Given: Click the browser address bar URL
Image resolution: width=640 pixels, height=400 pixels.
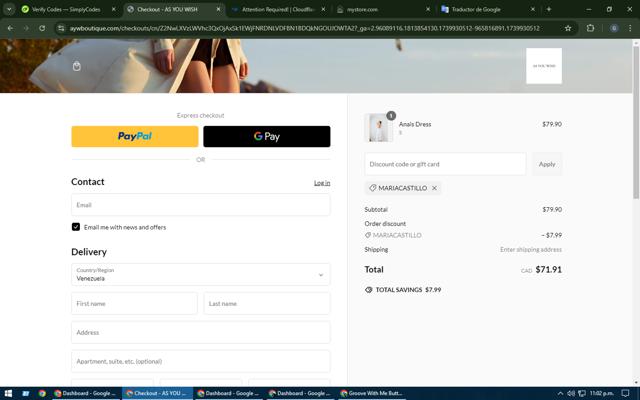Looking at the screenshot, I should point(304,28).
